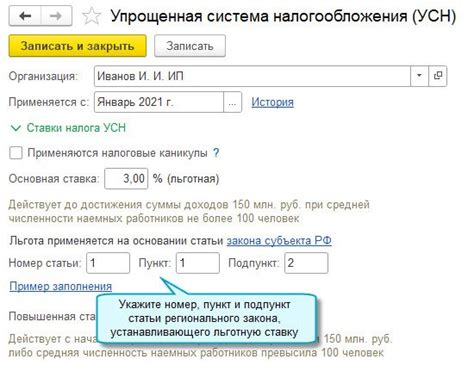
Task: Click text Льгота применяется на основании статьи
Action: pyautogui.click(x=116, y=241)
